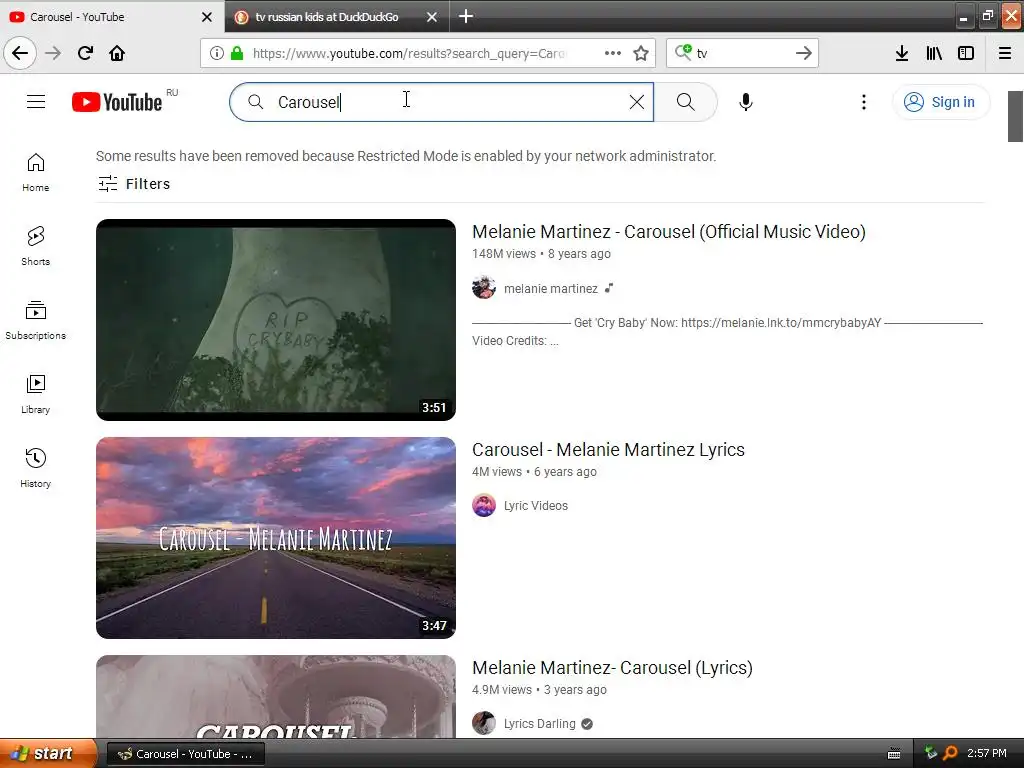Click the magnifier tray icon
1024x768 pixels.
pyautogui.click(x=950, y=753)
